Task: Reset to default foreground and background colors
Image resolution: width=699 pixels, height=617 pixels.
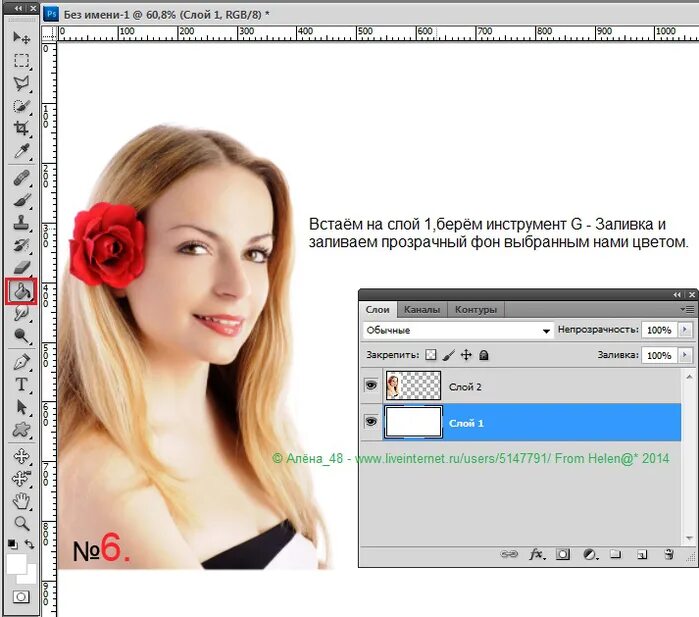Action: pyautogui.click(x=12, y=544)
